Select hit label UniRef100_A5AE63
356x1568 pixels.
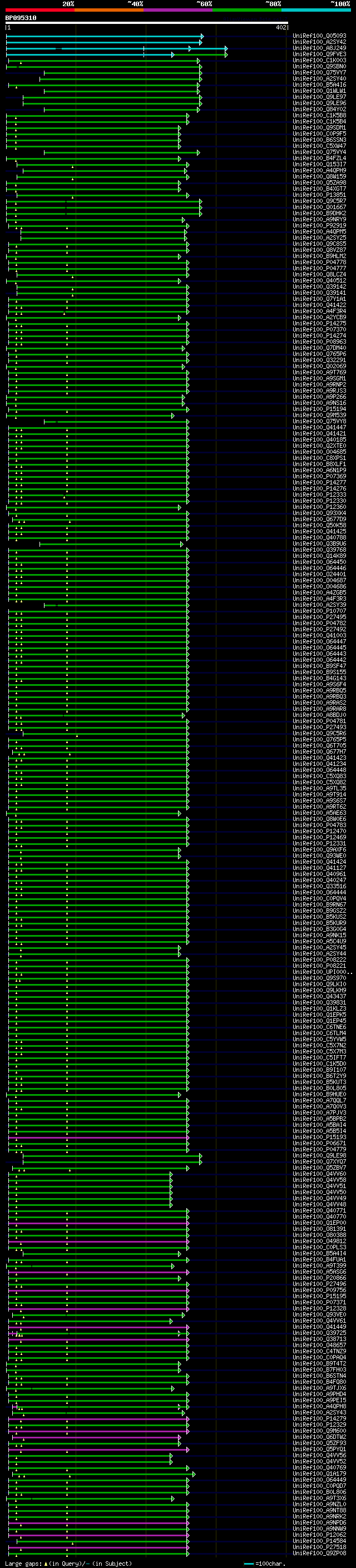[x=319, y=813]
